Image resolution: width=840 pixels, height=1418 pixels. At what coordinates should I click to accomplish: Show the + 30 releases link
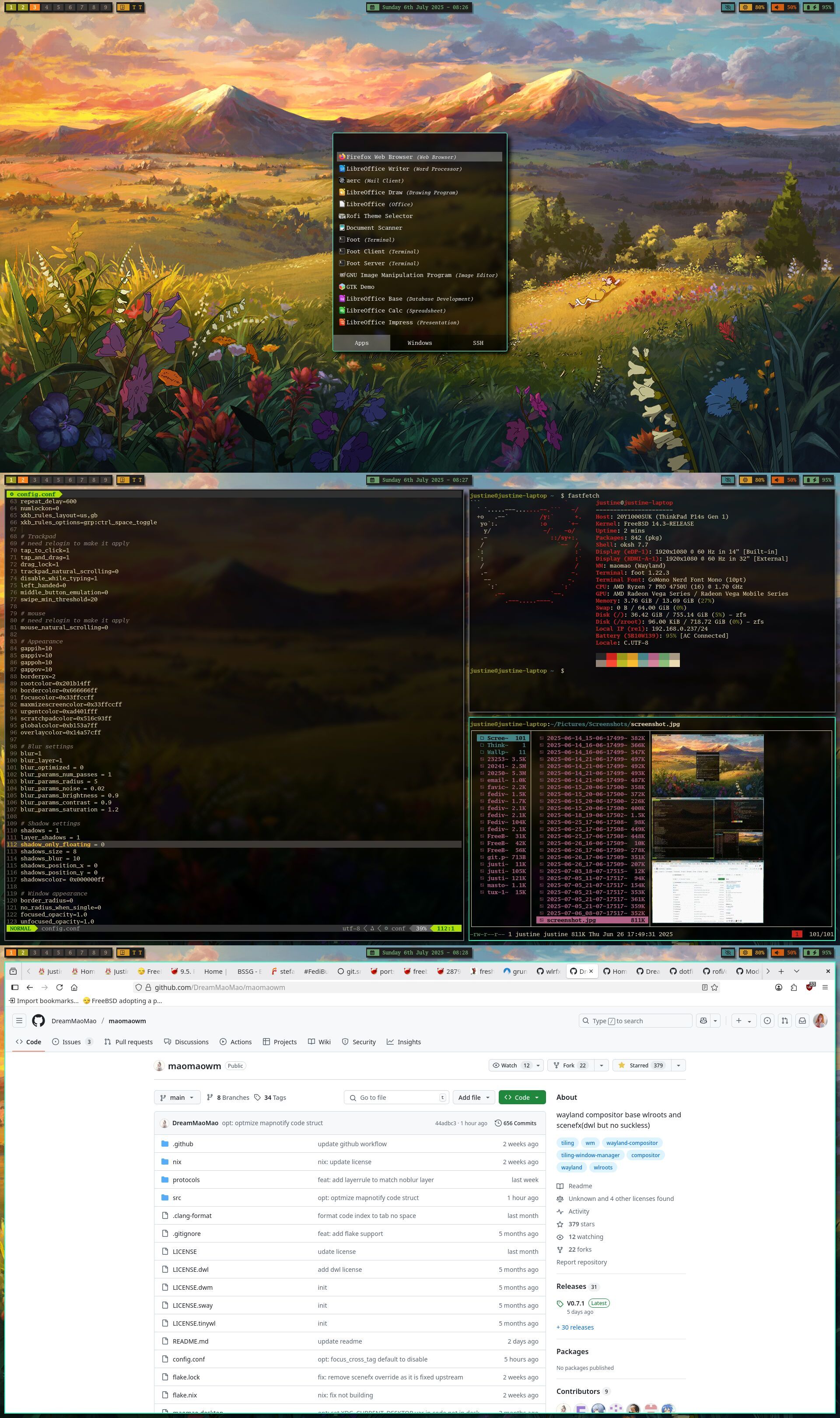(x=574, y=1327)
